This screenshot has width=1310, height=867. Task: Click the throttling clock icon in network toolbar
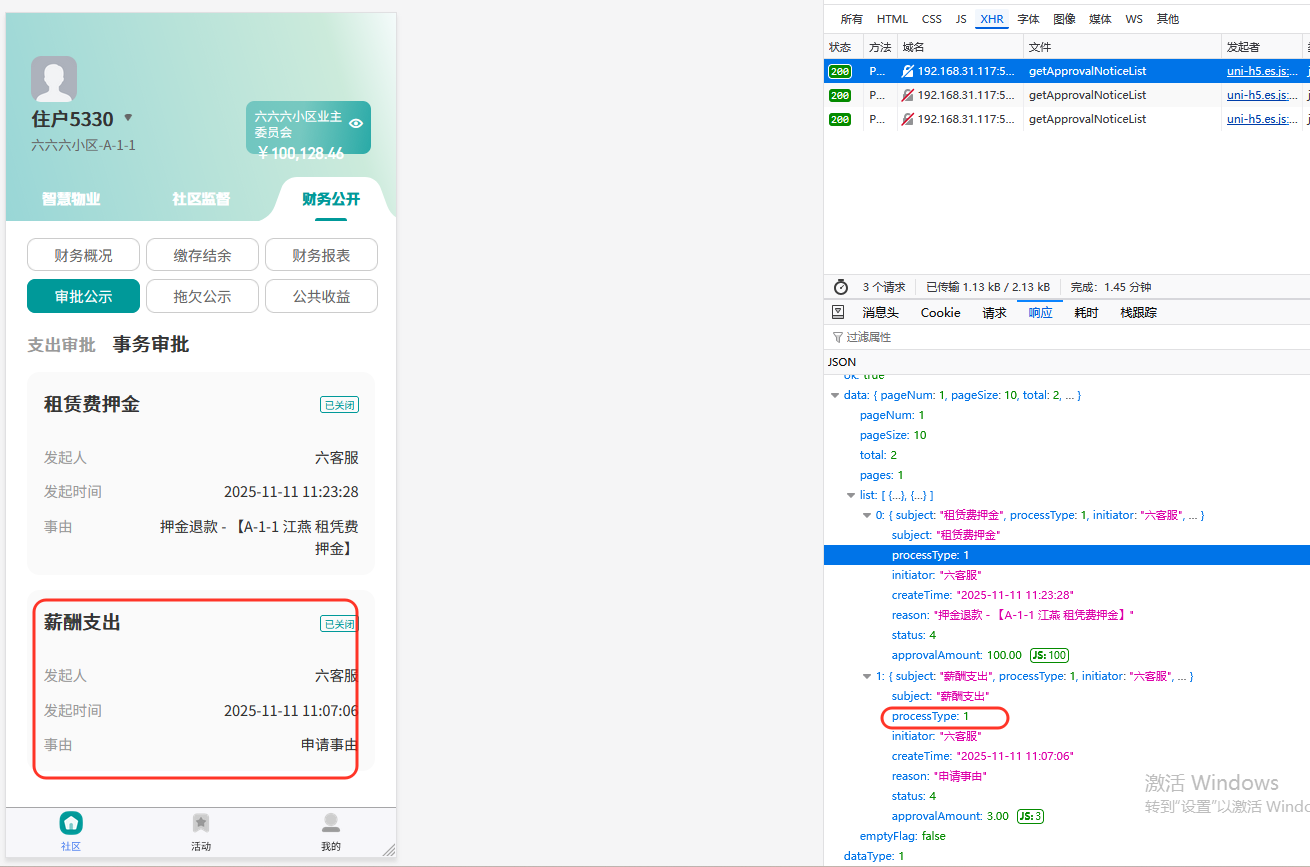(841, 287)
